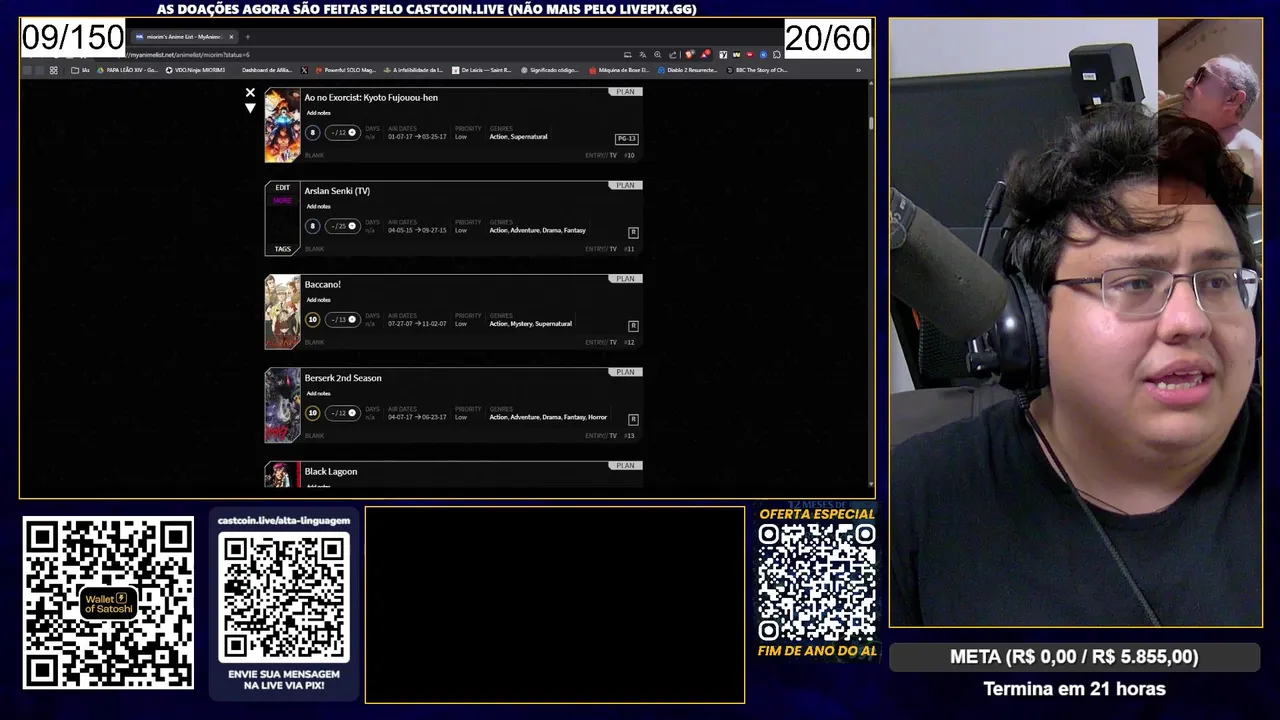1280x720 pixels.
Task: Click air dates 04-07-17 to 06-23-17
Action: click(417, 417)
